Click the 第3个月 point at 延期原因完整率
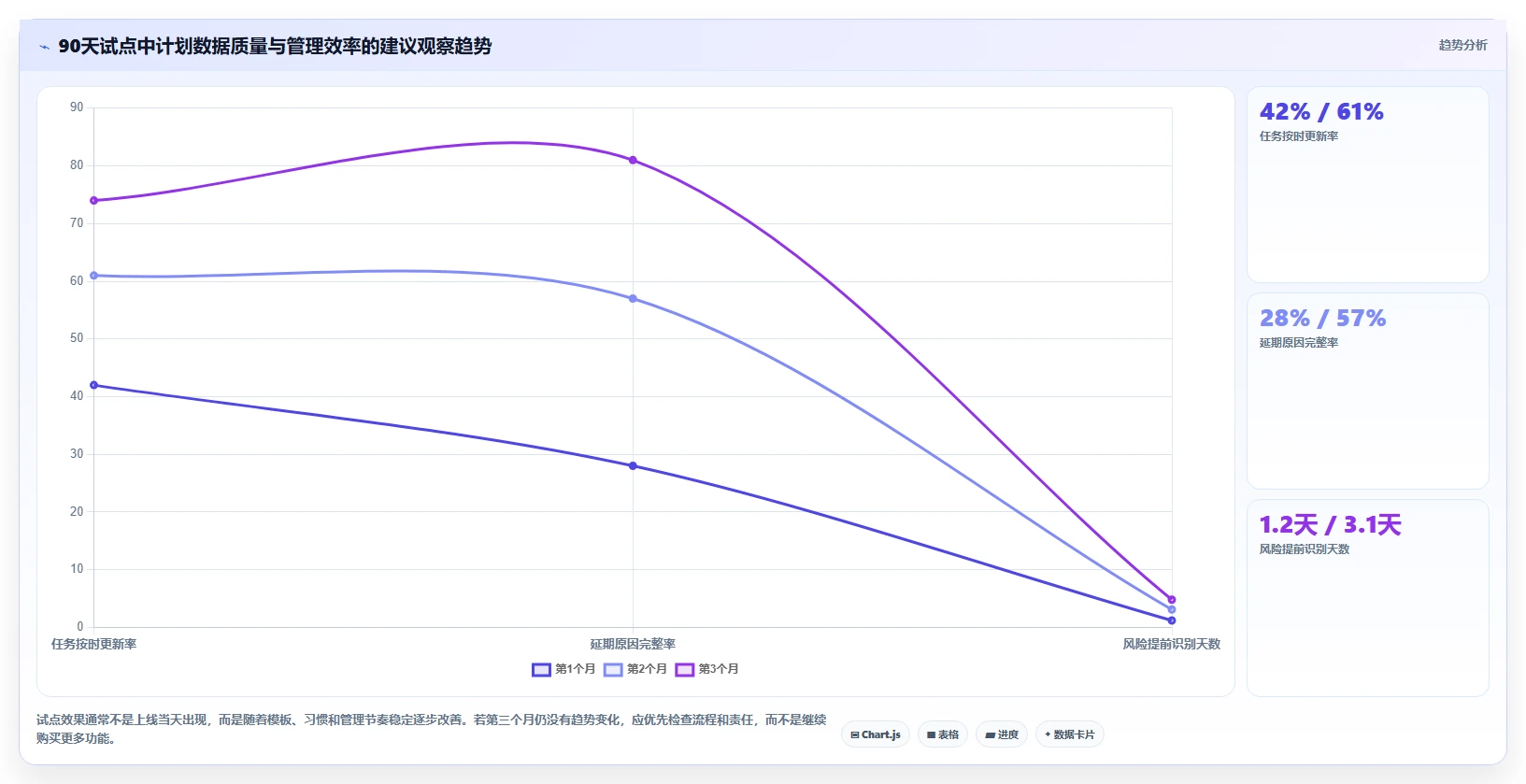This screenshot has width=1526, height=784. pyautogui.click(x=633, y=160)
